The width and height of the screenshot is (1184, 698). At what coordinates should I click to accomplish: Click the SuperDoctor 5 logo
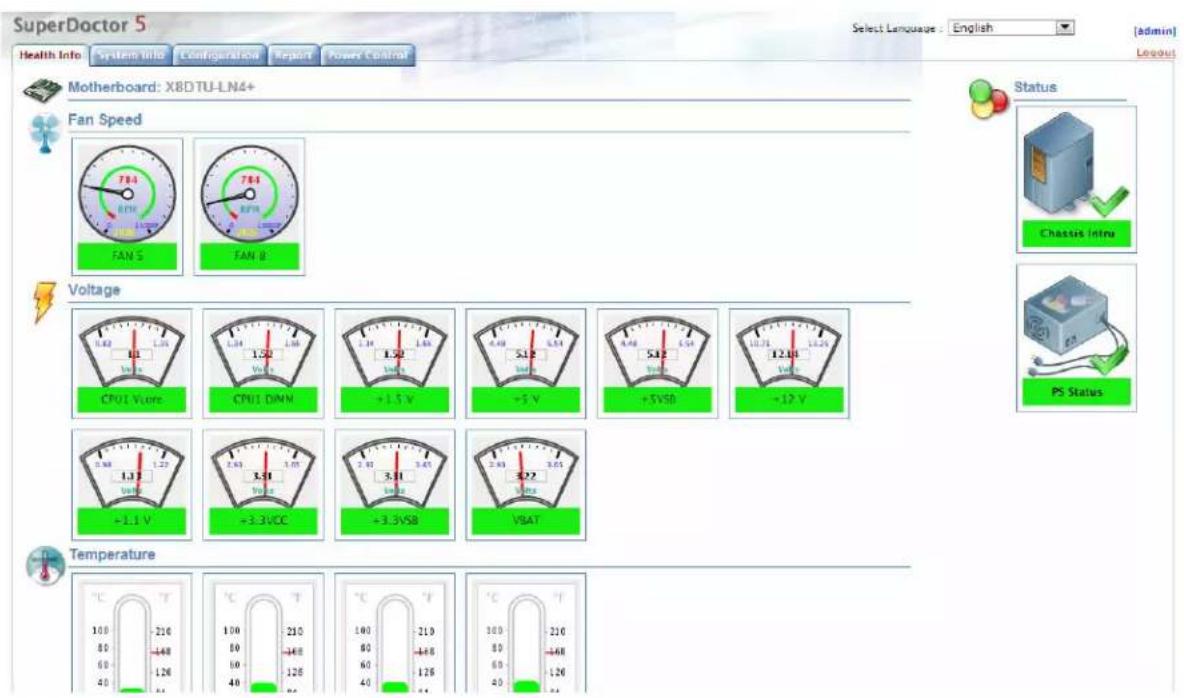click(79, 24)
